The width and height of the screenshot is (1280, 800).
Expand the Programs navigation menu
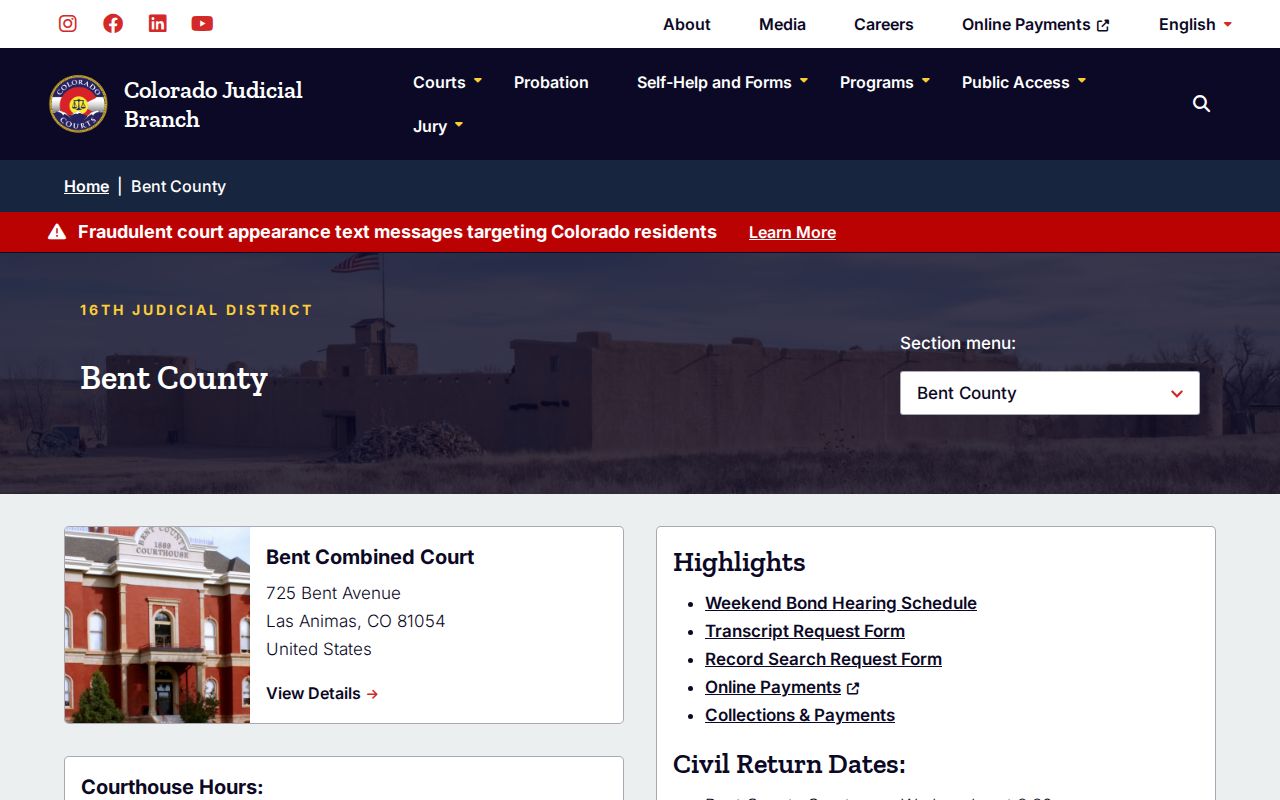[x=885, y=82]
